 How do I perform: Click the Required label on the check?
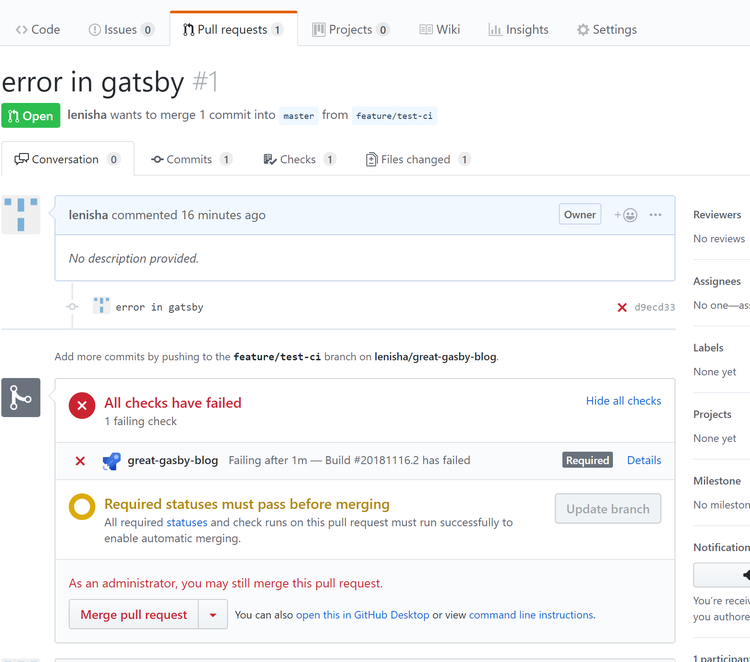point(587,460)
